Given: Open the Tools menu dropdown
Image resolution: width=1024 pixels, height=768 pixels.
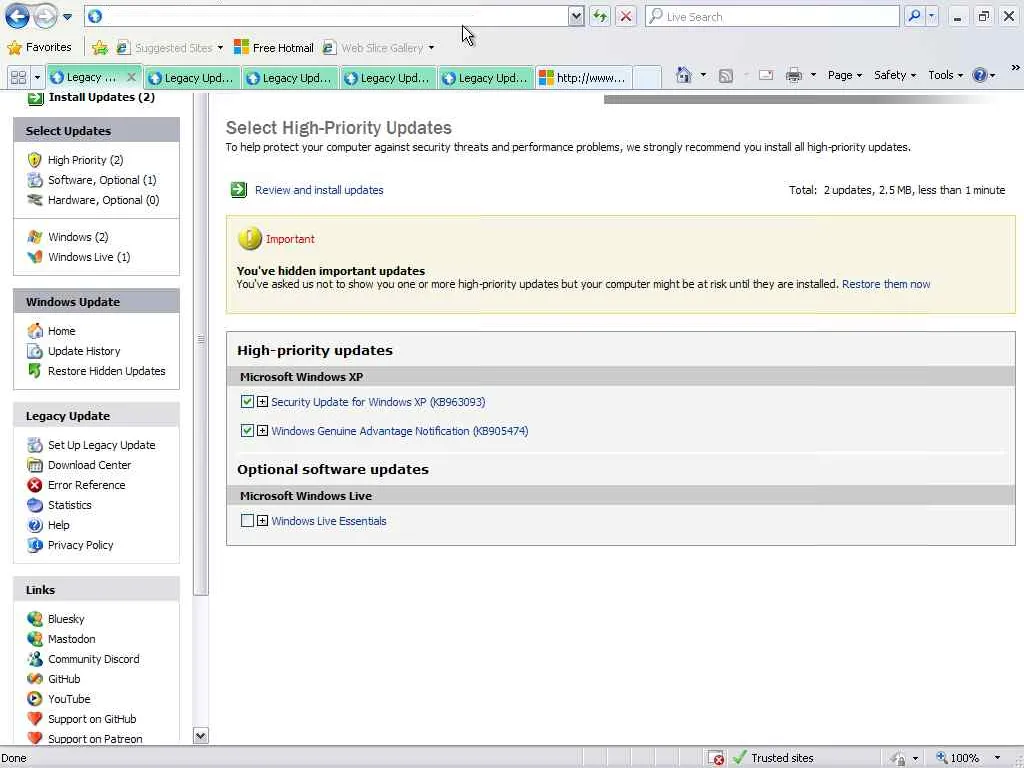Looking at the screenshot, I should coord(946,75).
